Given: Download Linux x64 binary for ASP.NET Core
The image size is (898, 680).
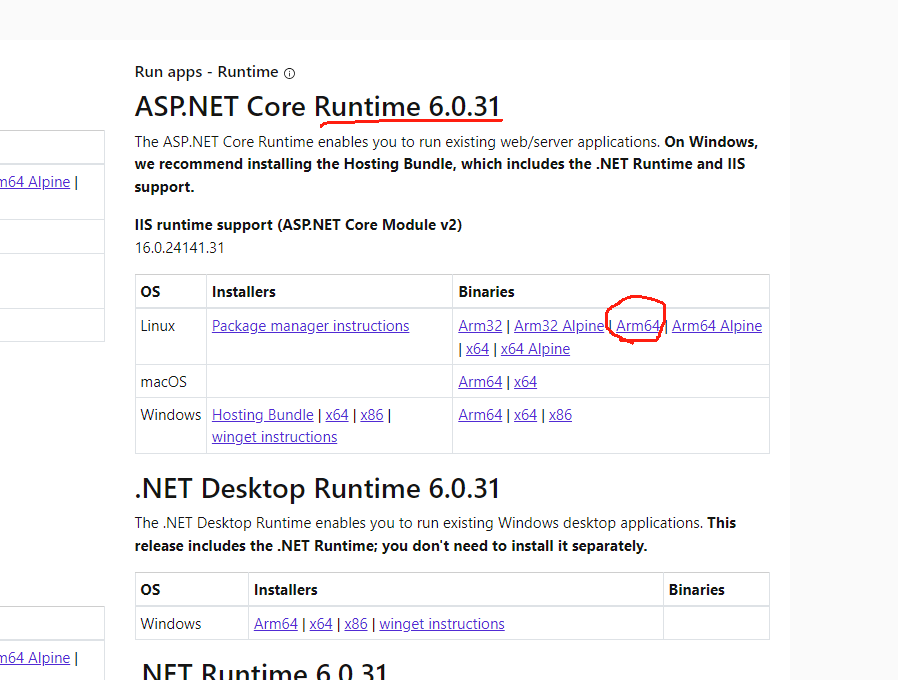Looking at the screenshot, I should (x=477, y=349).
